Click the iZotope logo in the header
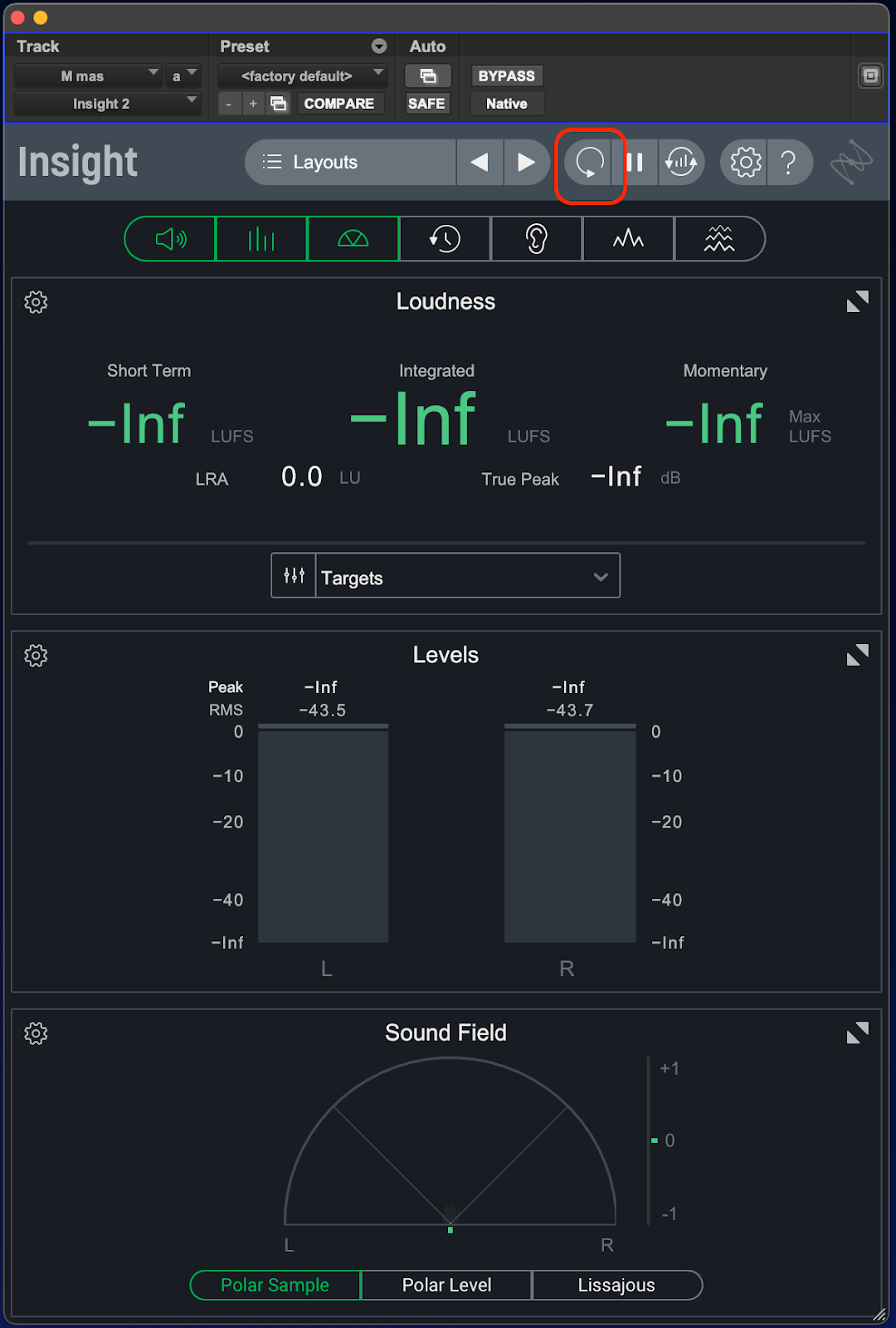Viewport: 896px width, 1328px height. click(852, 162)
